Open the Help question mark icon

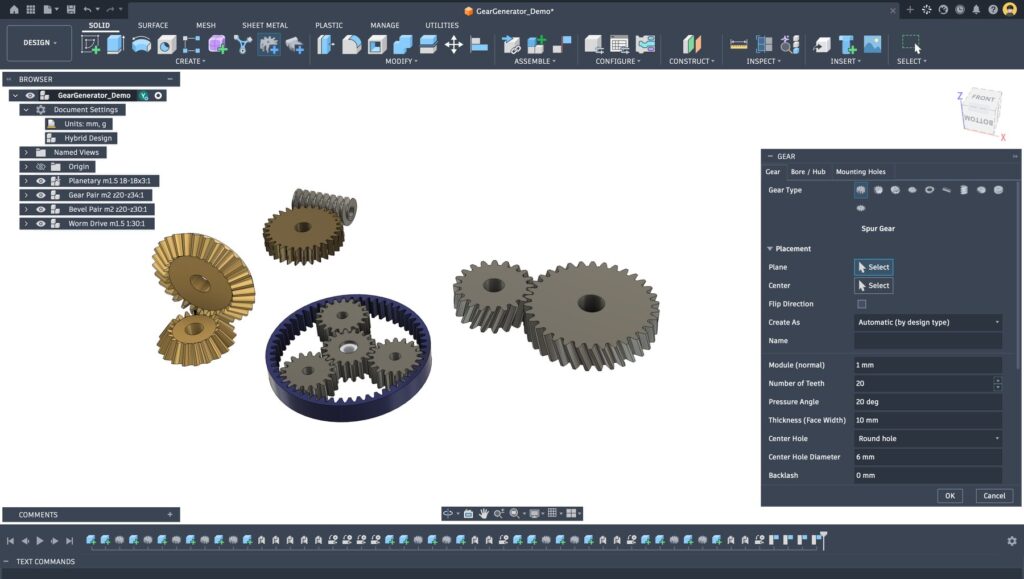[x=993, y=10]
